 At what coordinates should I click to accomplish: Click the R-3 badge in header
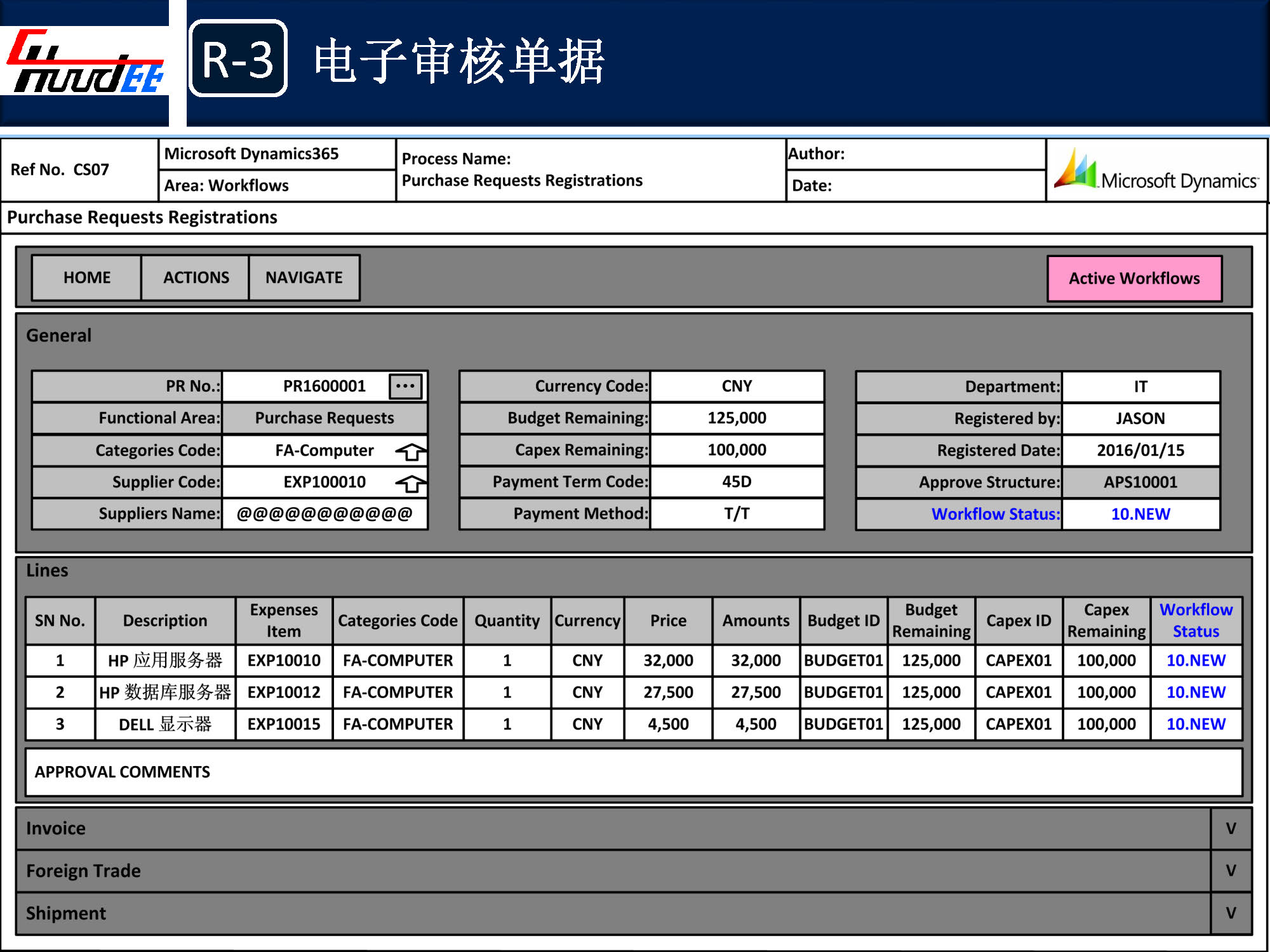[238, 59]
